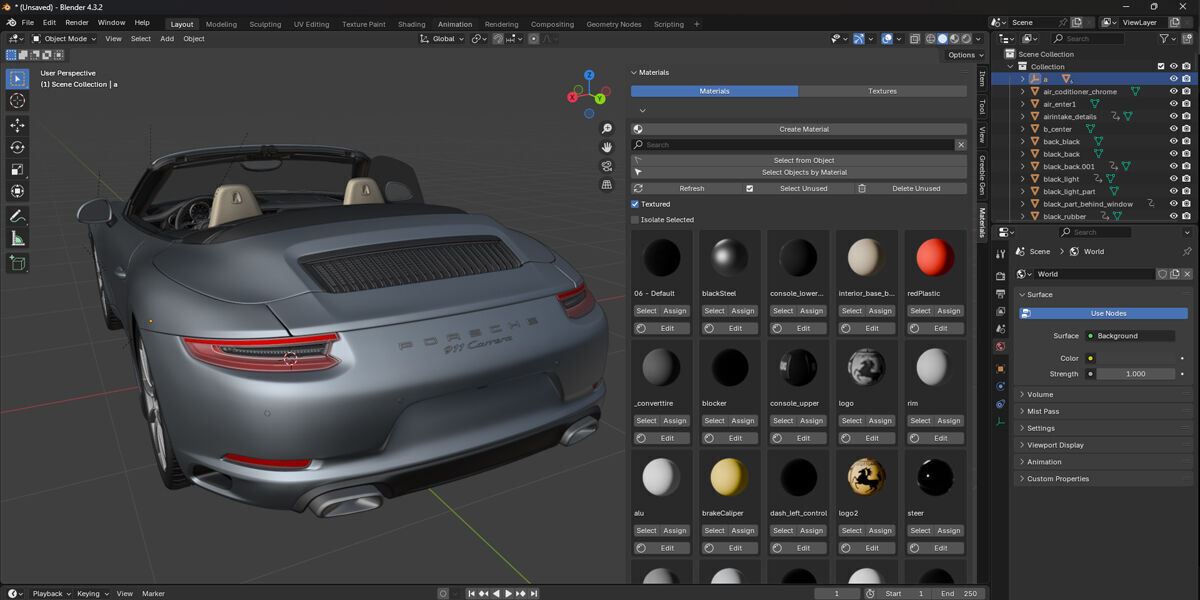Toggle Collection exclude checkbox in the outliner
1200x600 pixels.
pyautogui.click(x=1161, y=67)
